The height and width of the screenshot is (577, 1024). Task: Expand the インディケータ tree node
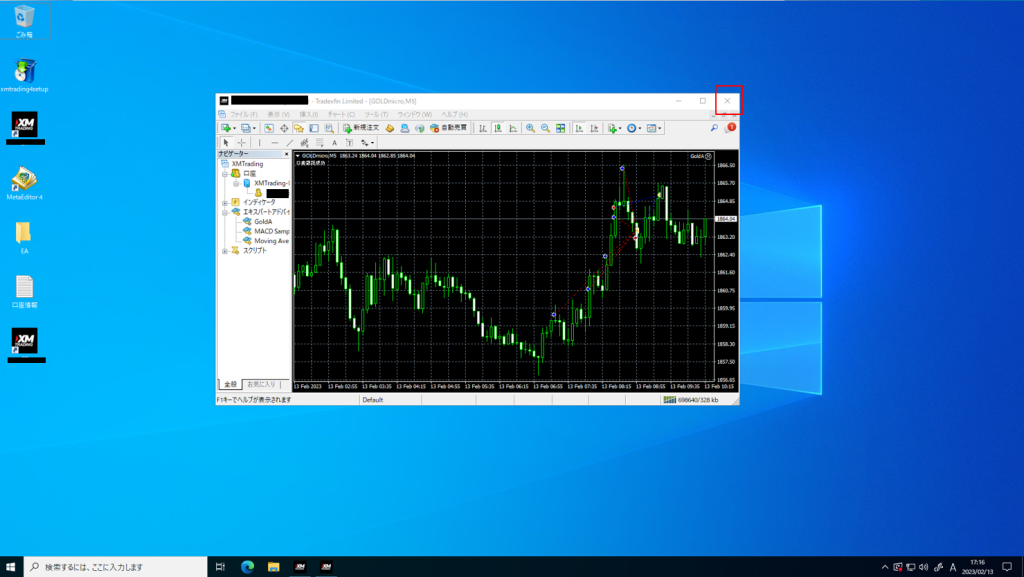tap(225, 203)
